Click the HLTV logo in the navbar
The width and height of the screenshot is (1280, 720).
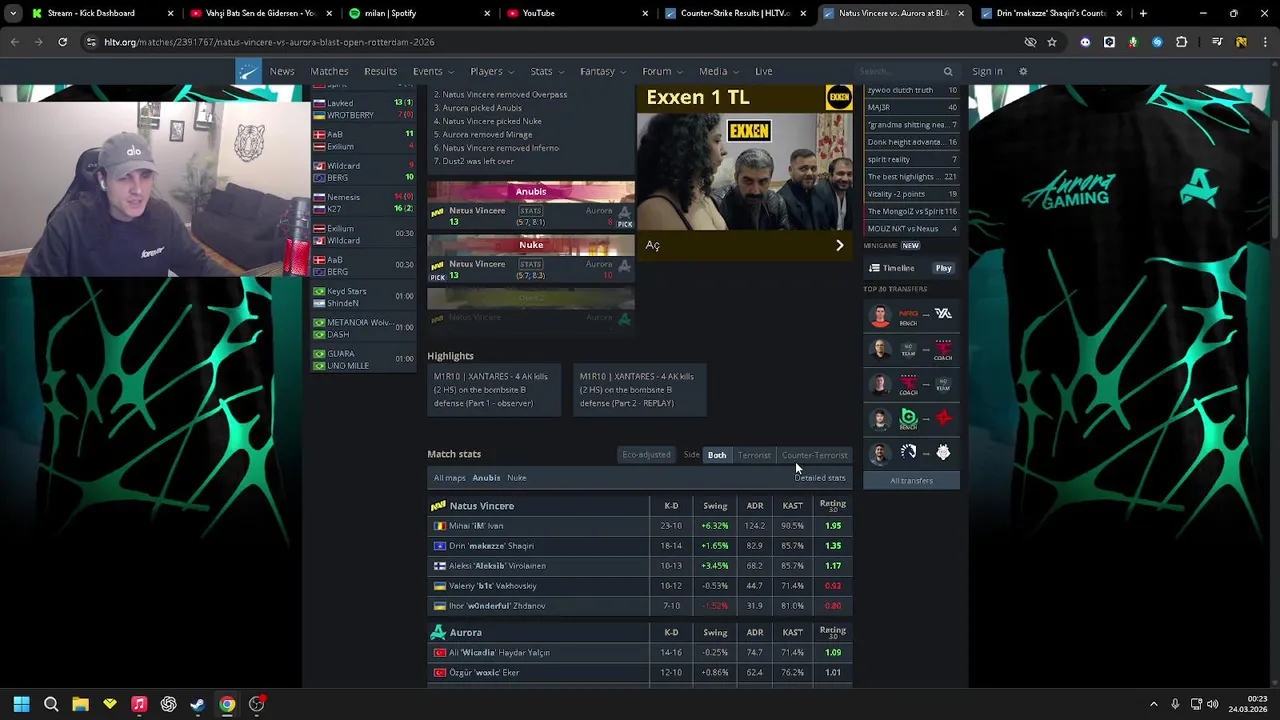(248, 71)
